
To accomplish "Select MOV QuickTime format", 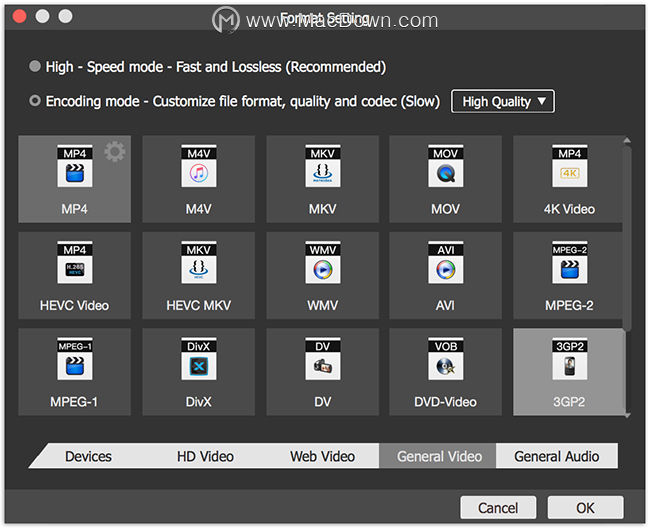I will pyautogui.click(x=446, y=179).
